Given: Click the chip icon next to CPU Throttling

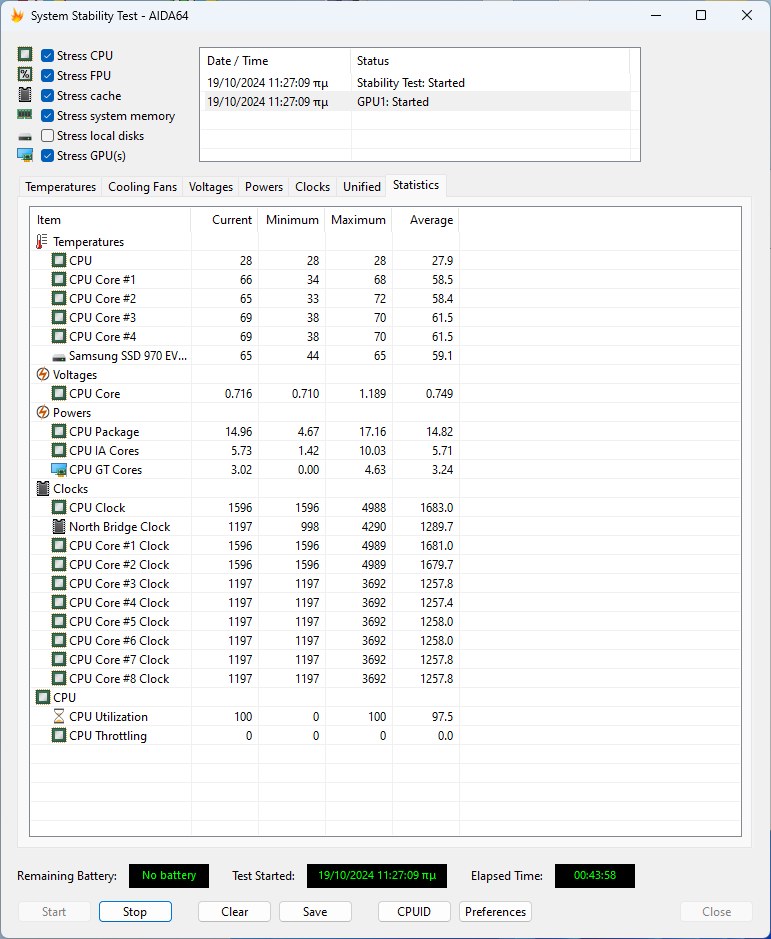Looking at the screenshot, I should [x=59, y=735].
